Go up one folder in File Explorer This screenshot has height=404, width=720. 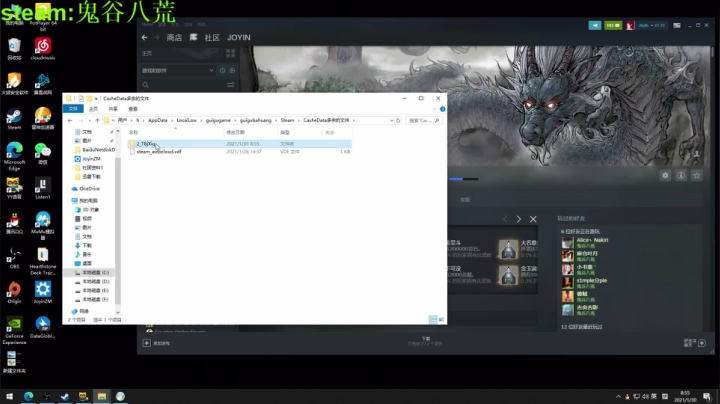tap(97, 121)
